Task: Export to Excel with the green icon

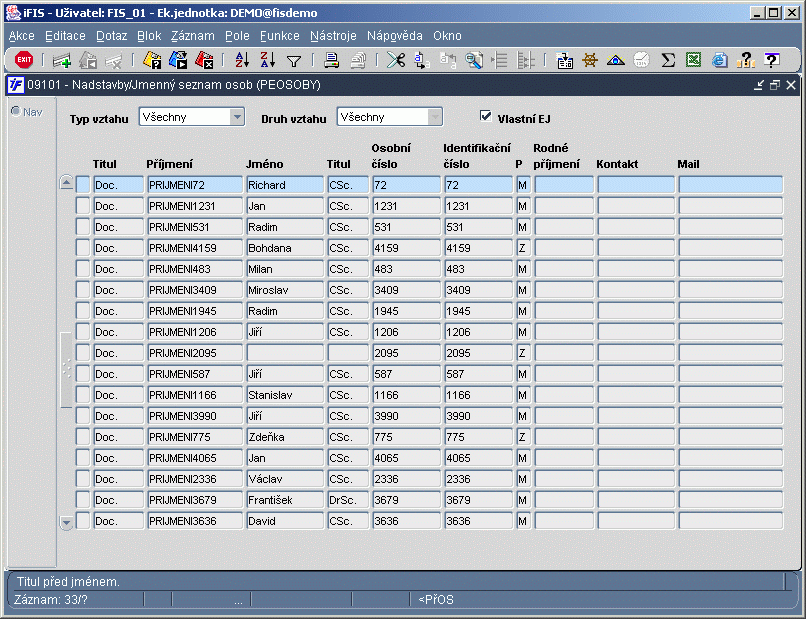Action: pos(693,60)
